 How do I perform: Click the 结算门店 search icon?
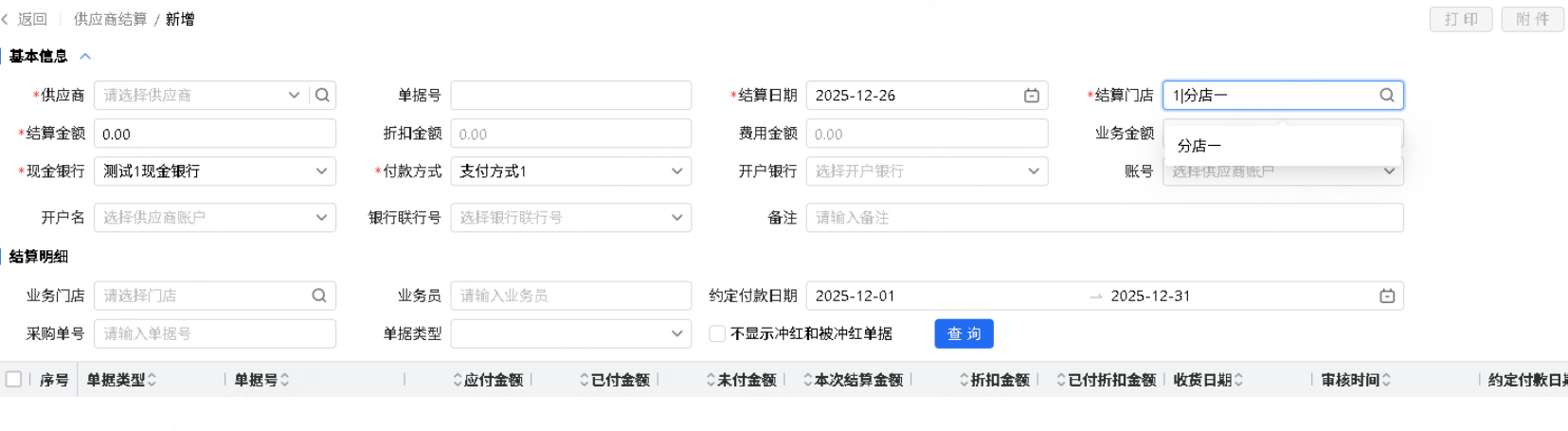[x=1386, y=95]
